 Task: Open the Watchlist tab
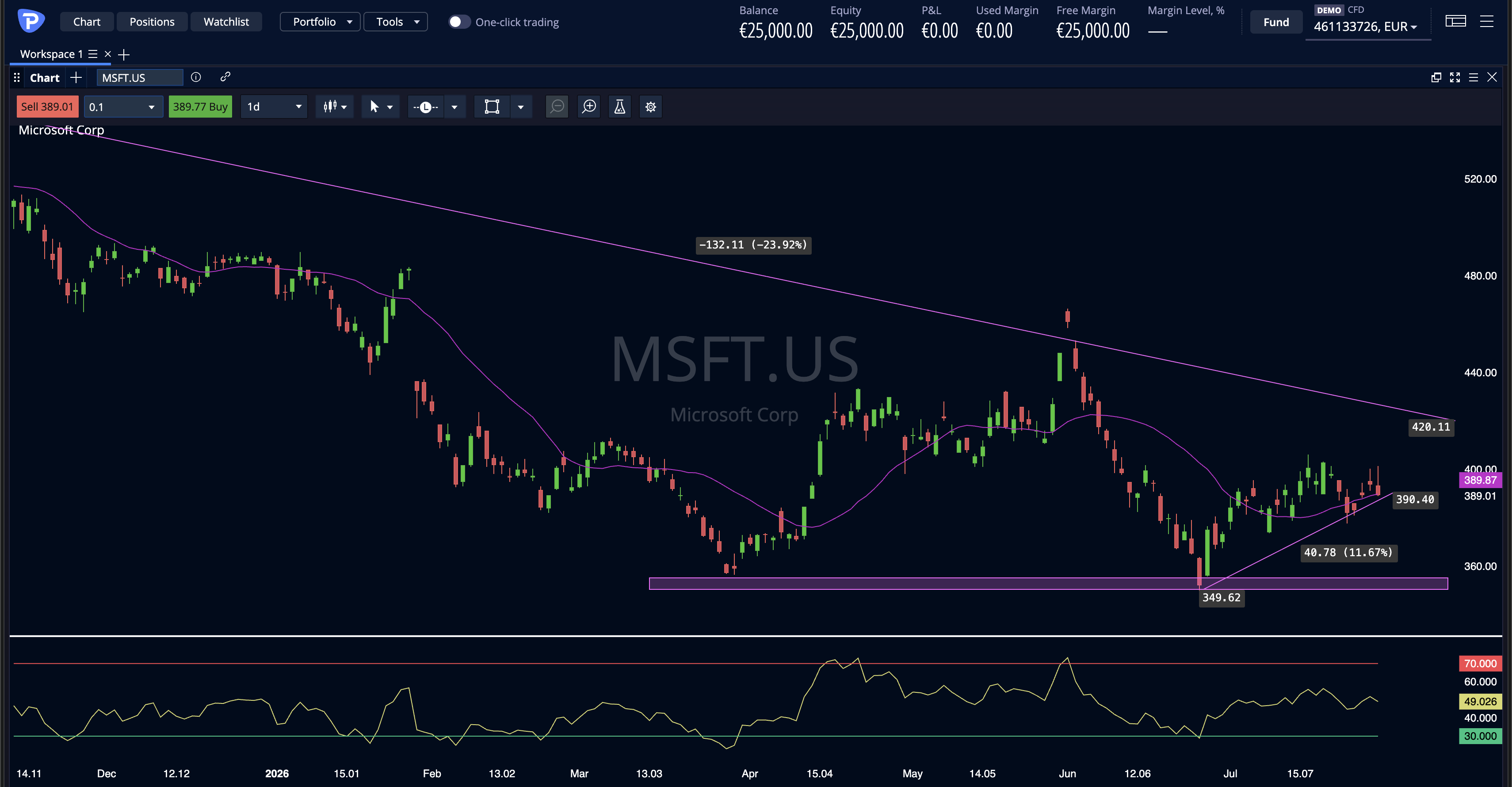226,22
